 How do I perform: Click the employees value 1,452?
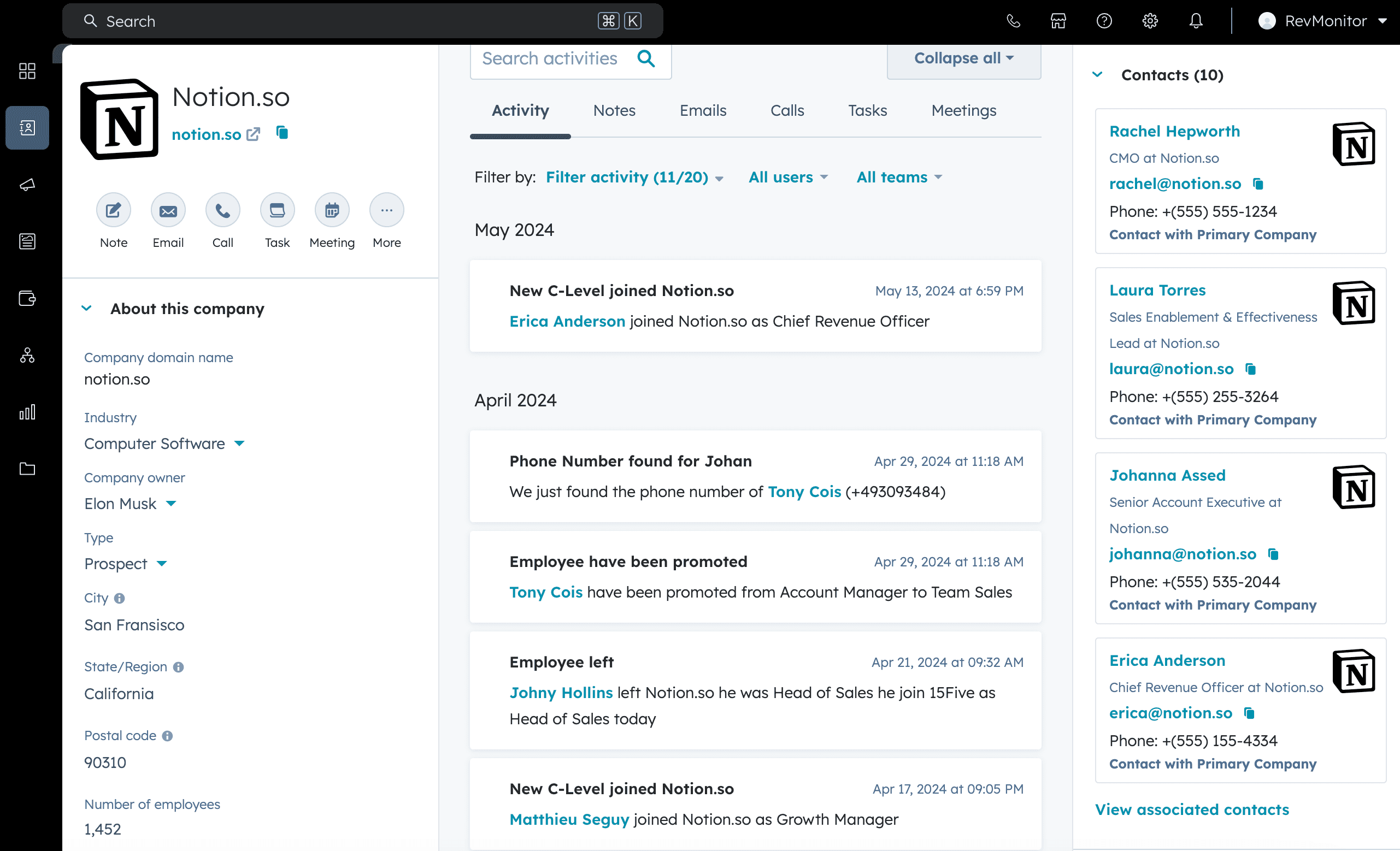tap(103, 829)
